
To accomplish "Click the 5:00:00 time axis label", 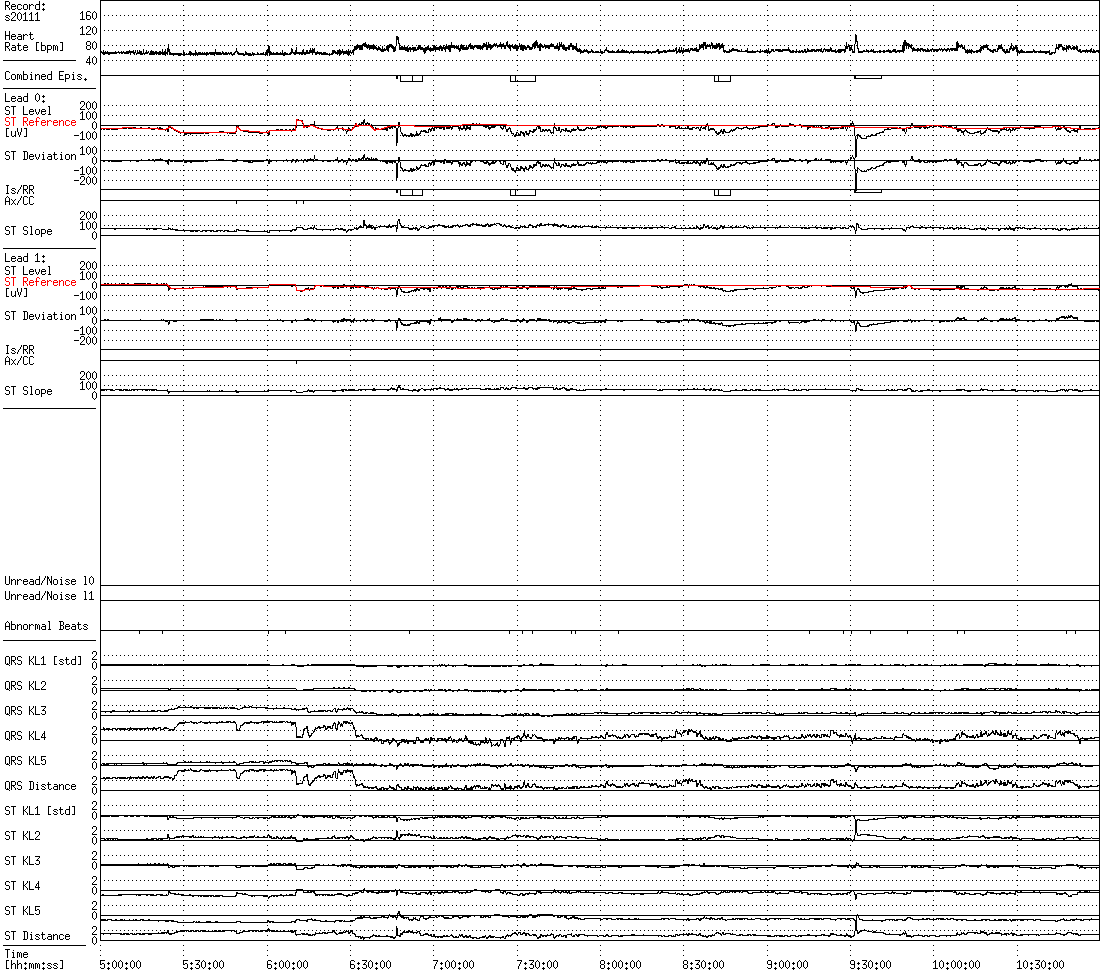I will click(119, 964).
